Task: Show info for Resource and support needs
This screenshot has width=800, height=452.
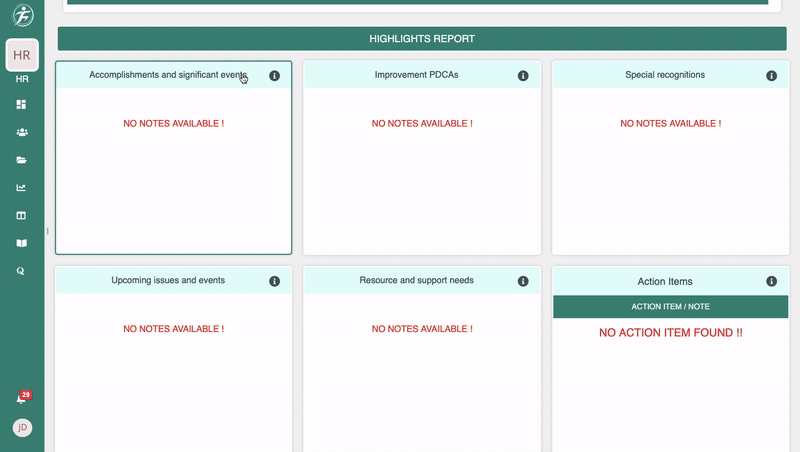Action: 523,281
